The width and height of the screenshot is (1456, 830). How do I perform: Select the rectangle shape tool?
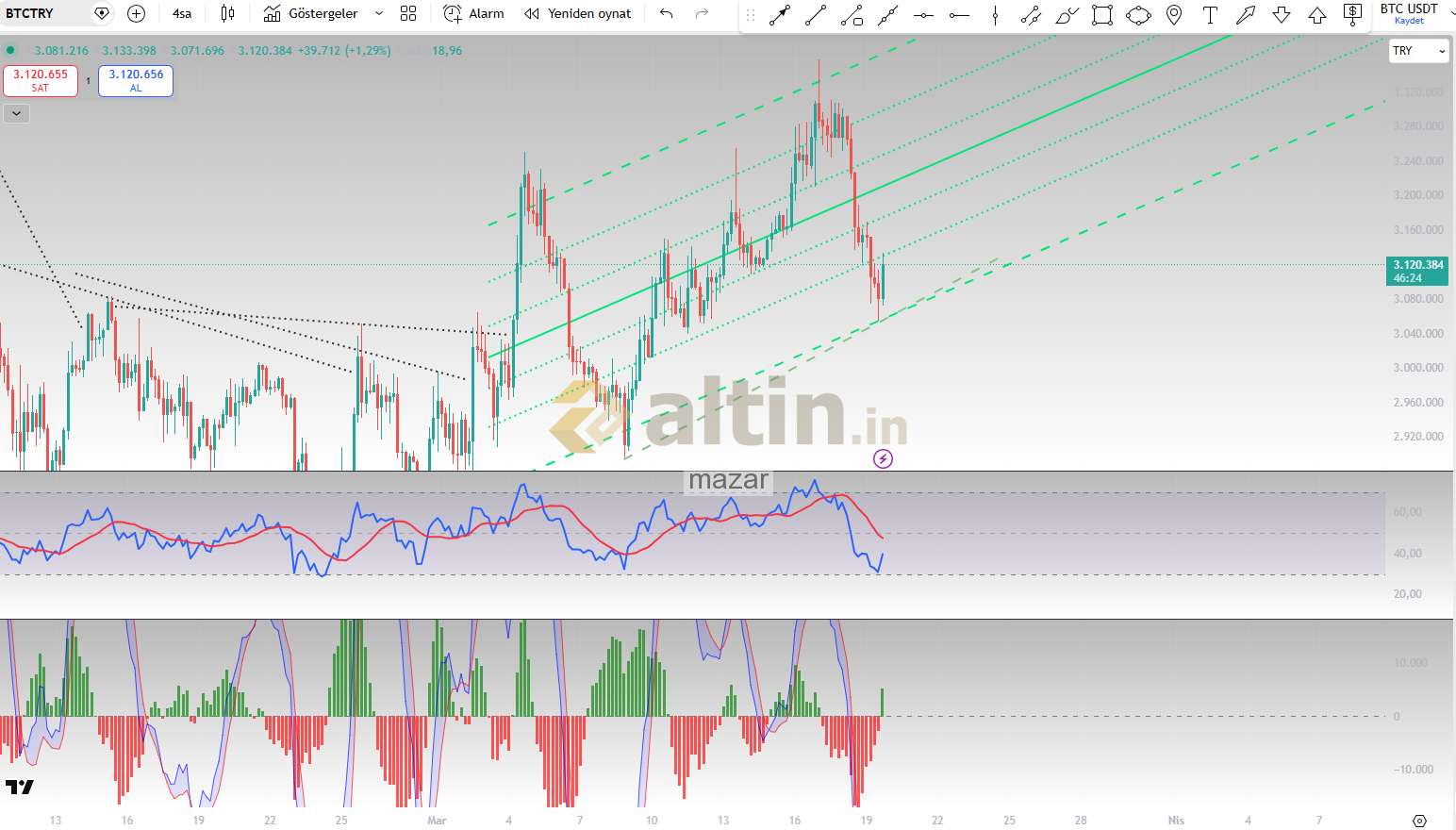(x=1101, y=14)
